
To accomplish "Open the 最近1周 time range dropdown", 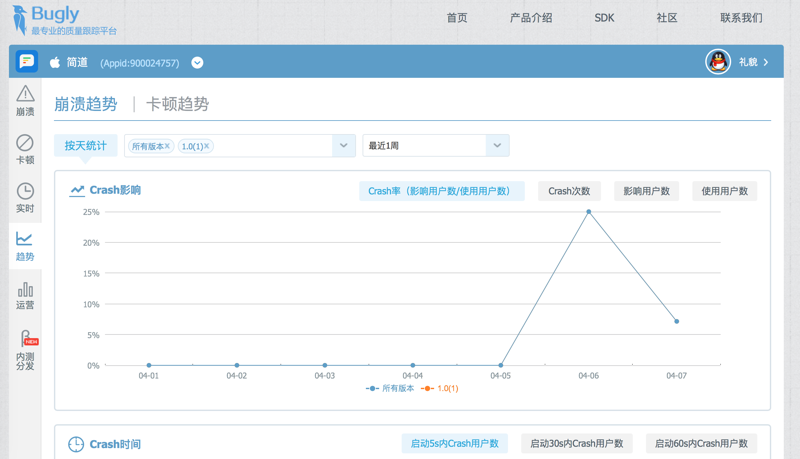I will click(x=497, y=146).
